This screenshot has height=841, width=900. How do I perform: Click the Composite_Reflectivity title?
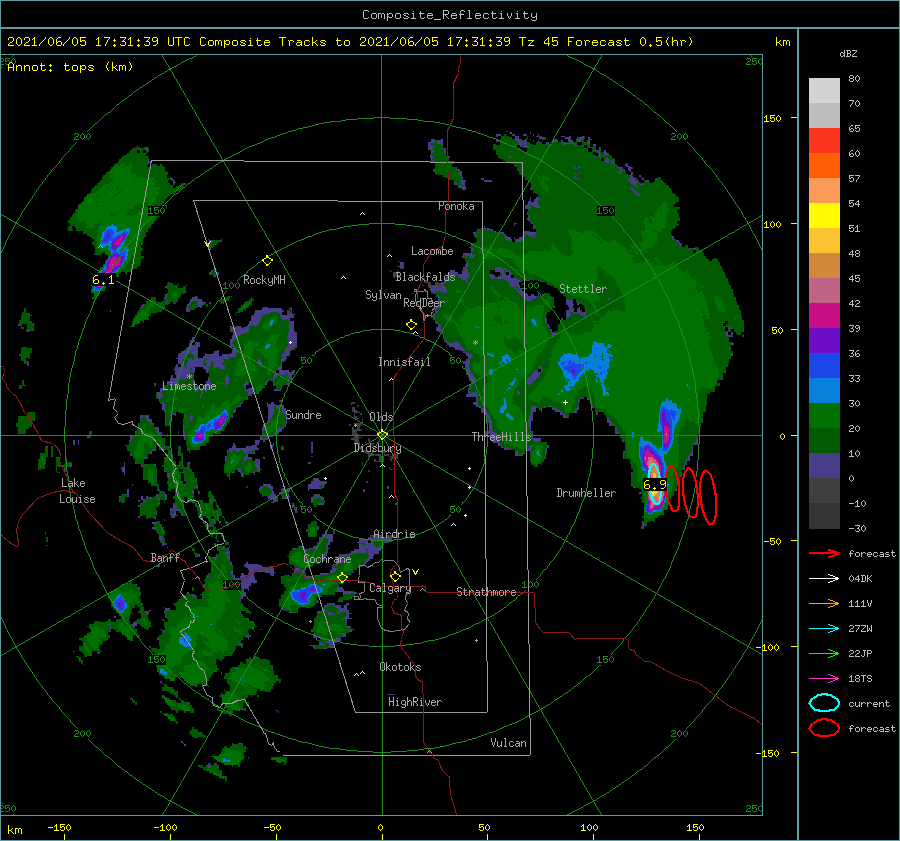[450, 15]
